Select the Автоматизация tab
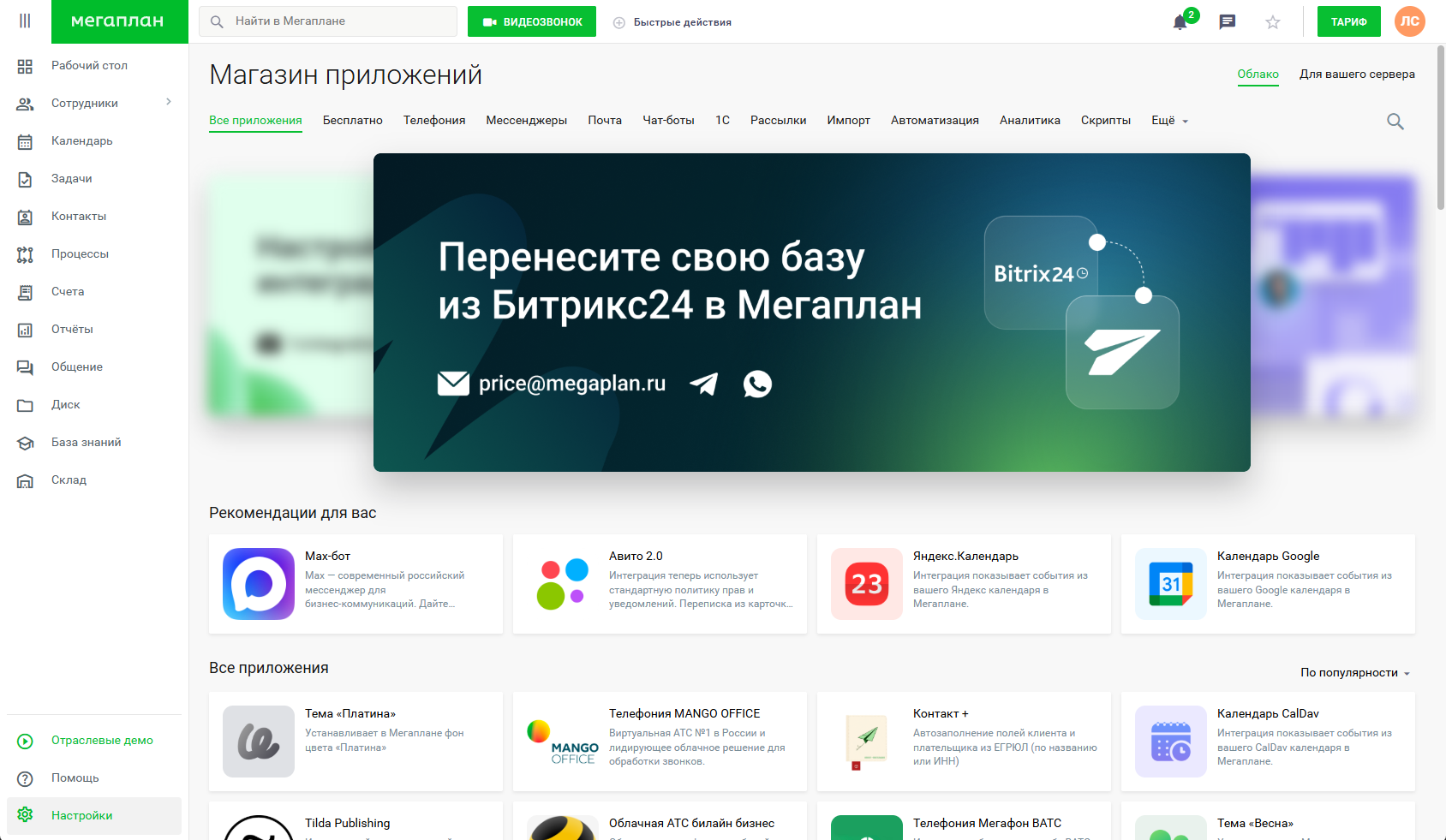 [x=935, y=121]
